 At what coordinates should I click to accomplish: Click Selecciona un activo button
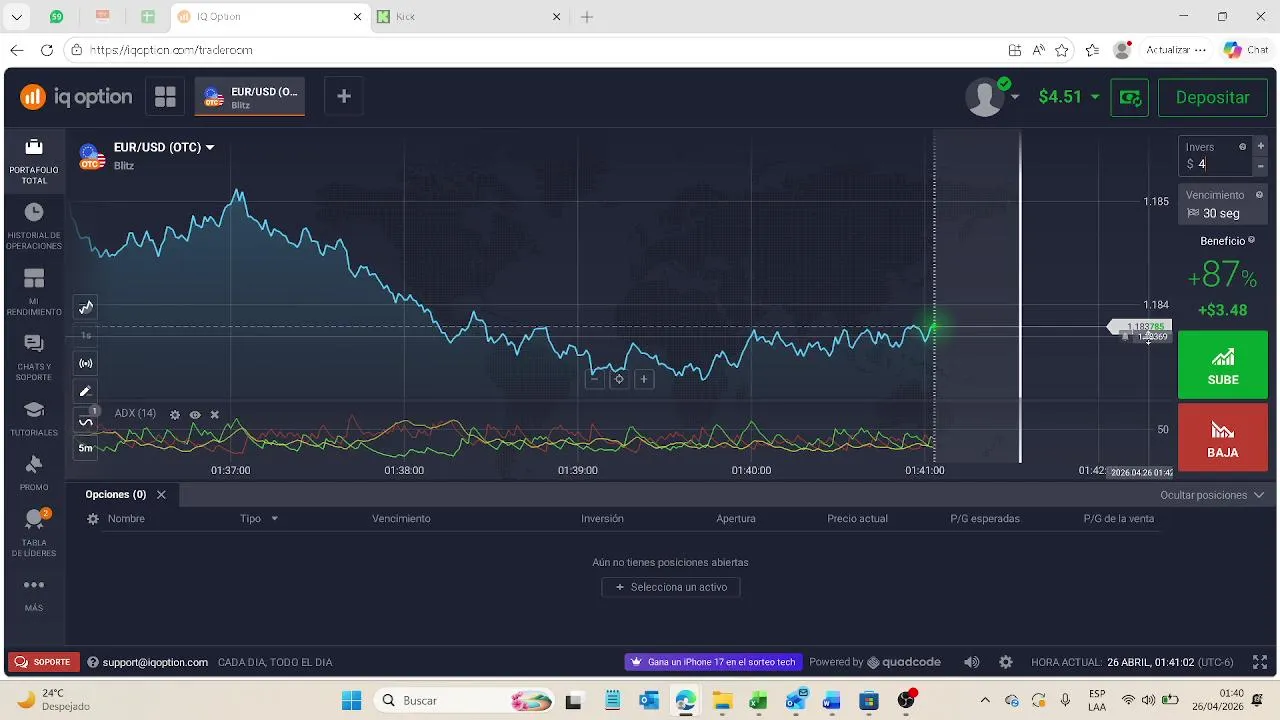(x=671, y=587)
